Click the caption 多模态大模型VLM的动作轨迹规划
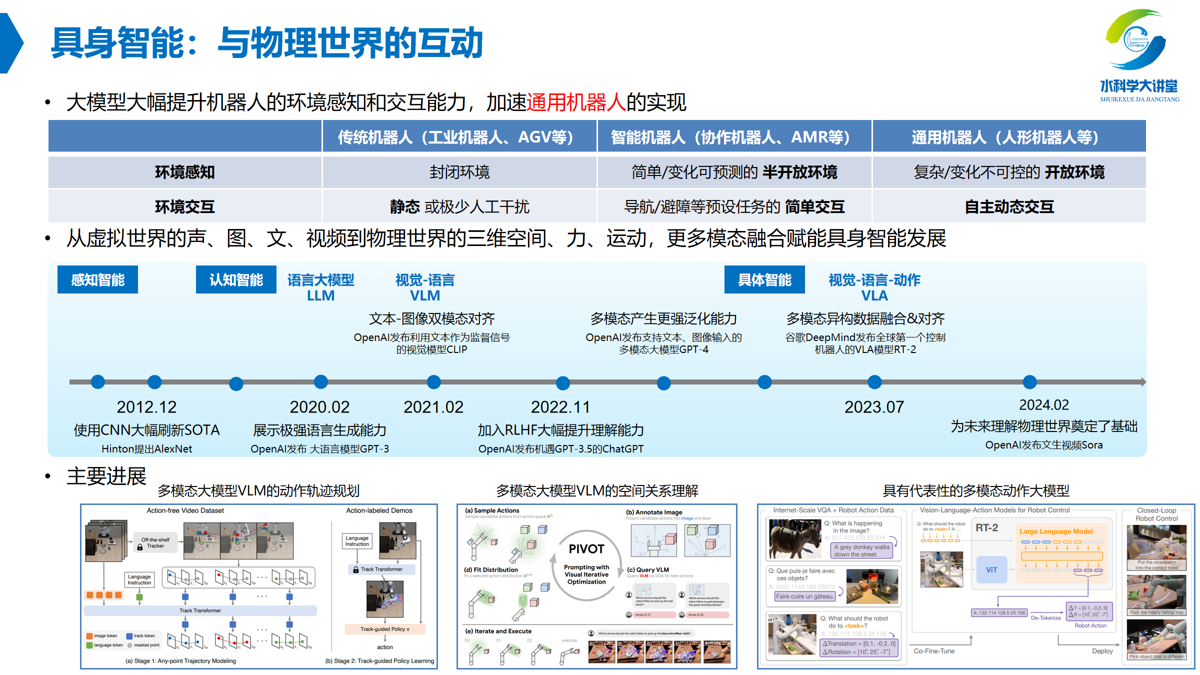1200x675 pixels. (x=258, y=491)
